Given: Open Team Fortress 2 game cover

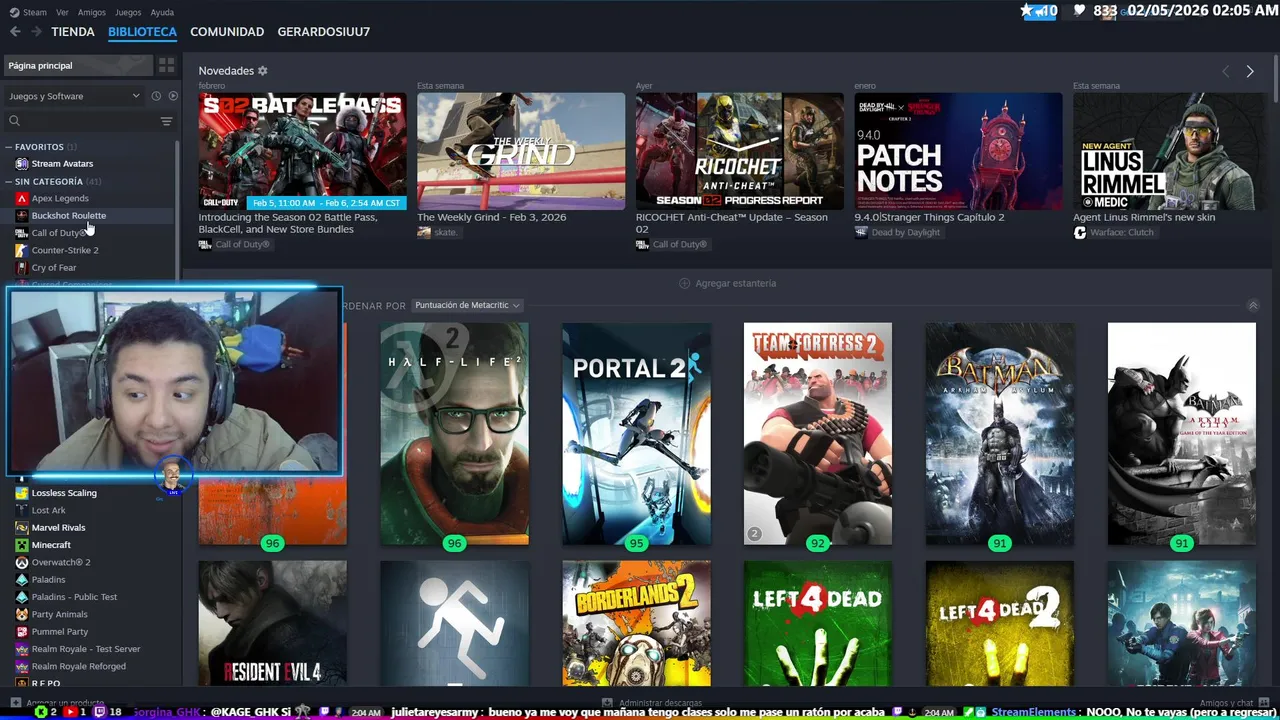Looking at the screenshot, I should tap(818, 434).
